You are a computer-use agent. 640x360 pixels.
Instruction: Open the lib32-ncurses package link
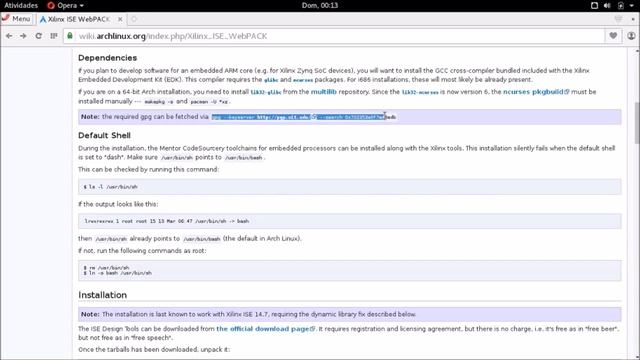pyautogui.click(x=420, y=92)
